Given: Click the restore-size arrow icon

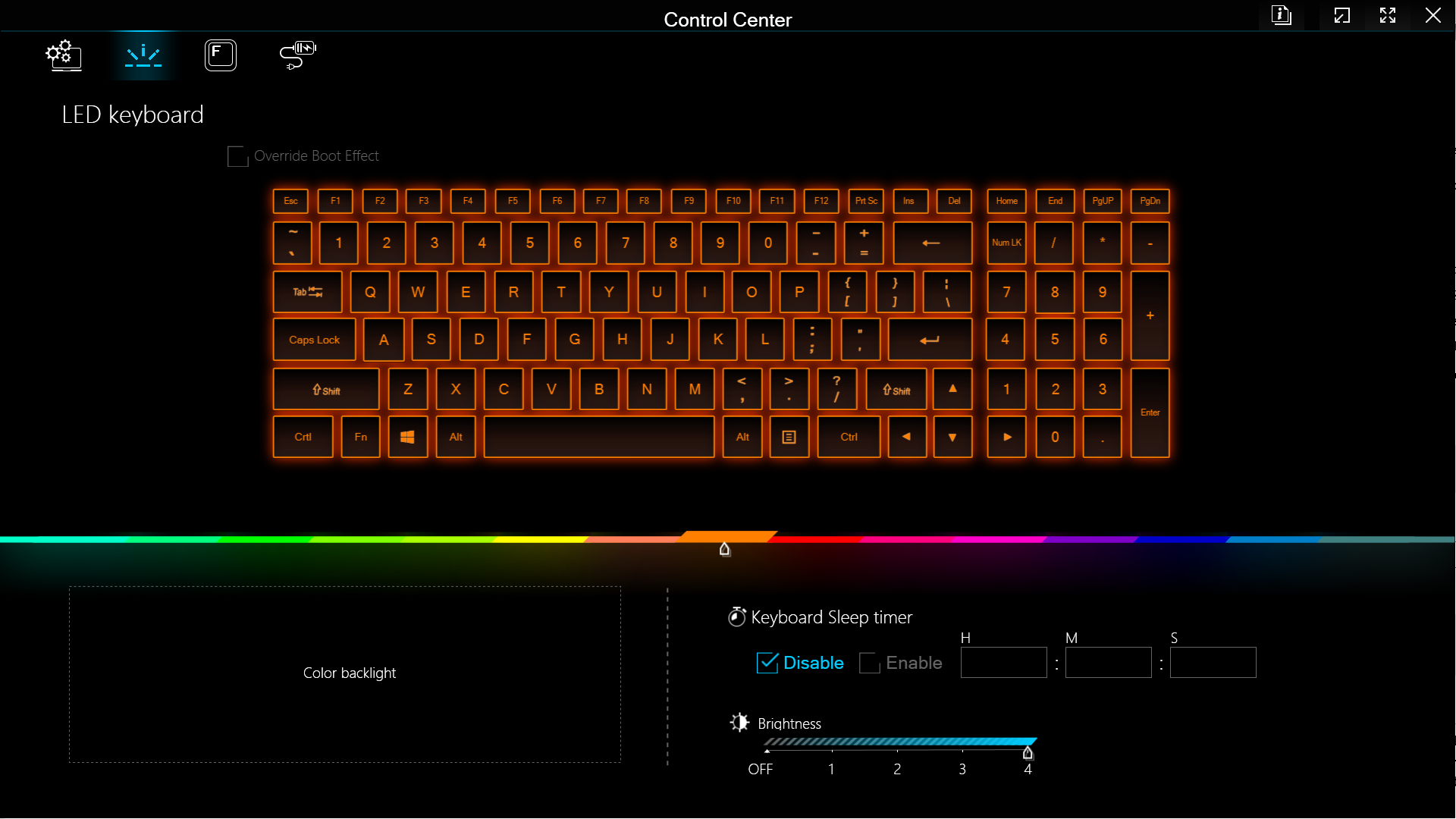Looking at the screenshot, I should pos(1342,15).
